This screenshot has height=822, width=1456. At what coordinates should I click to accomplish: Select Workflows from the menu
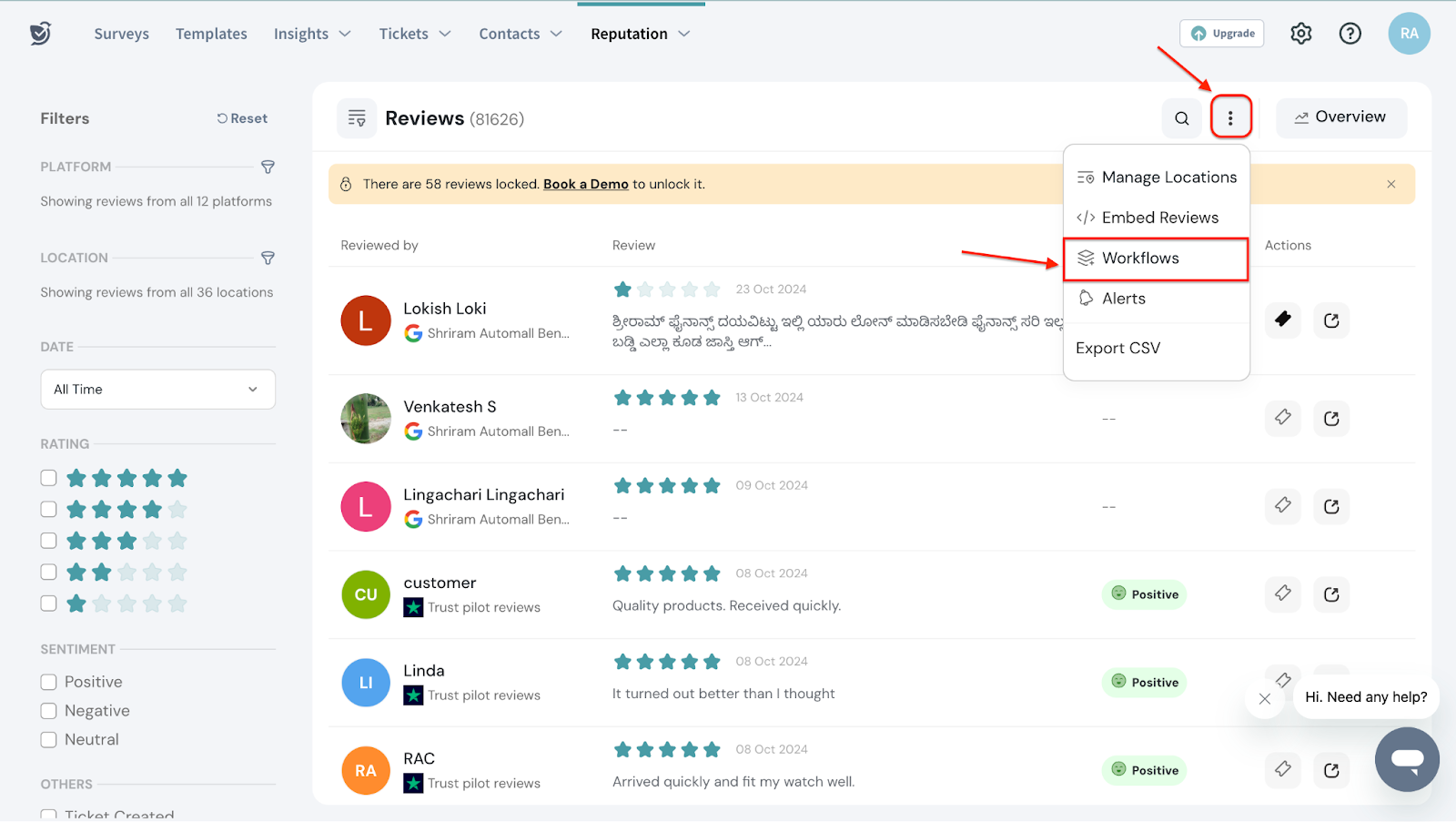[x=1139, y=259]
